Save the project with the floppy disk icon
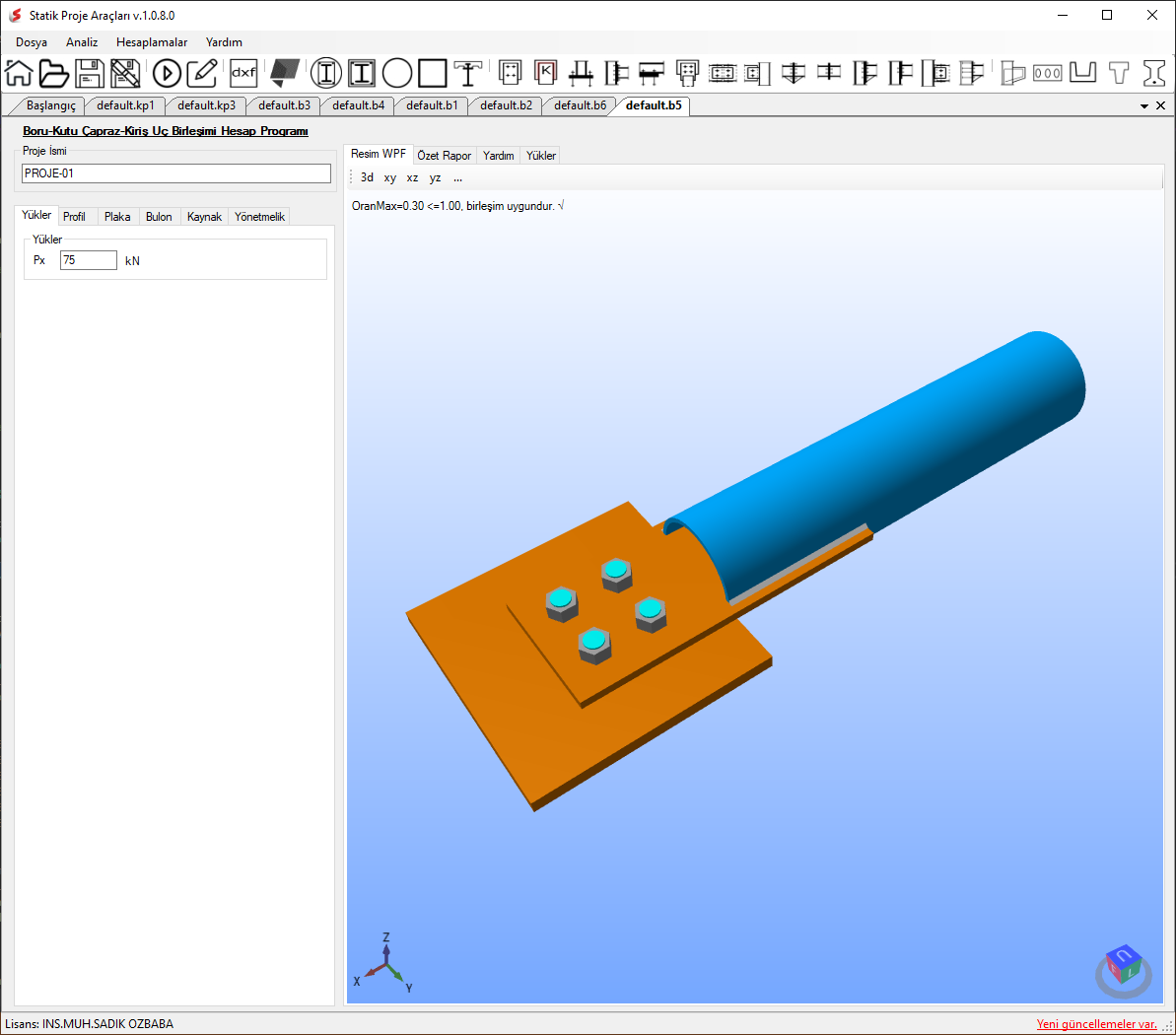Screen dimensions: 1176x1035 [90, 73]
